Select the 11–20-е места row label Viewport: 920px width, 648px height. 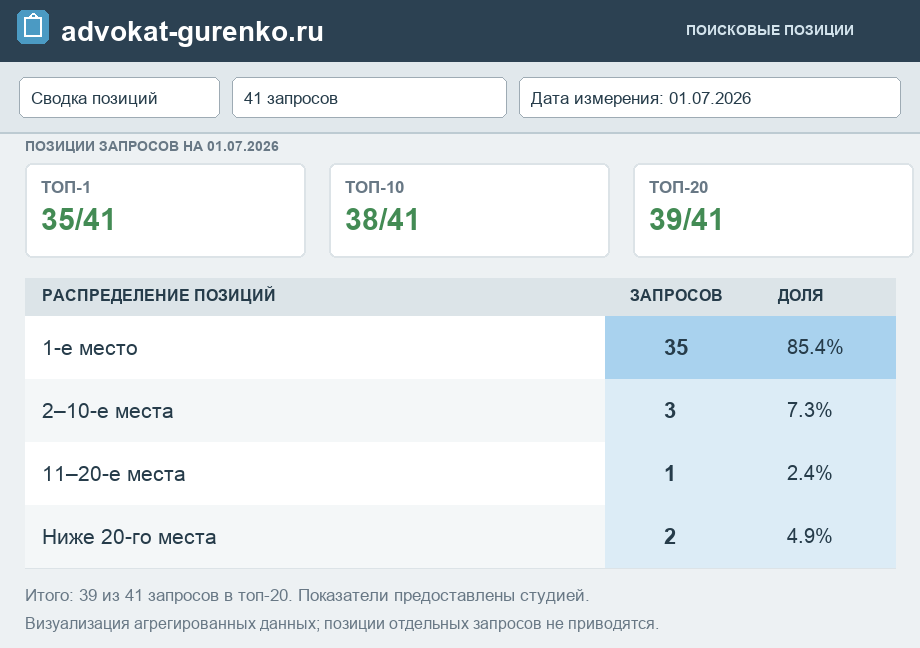[x=114, y=474]
